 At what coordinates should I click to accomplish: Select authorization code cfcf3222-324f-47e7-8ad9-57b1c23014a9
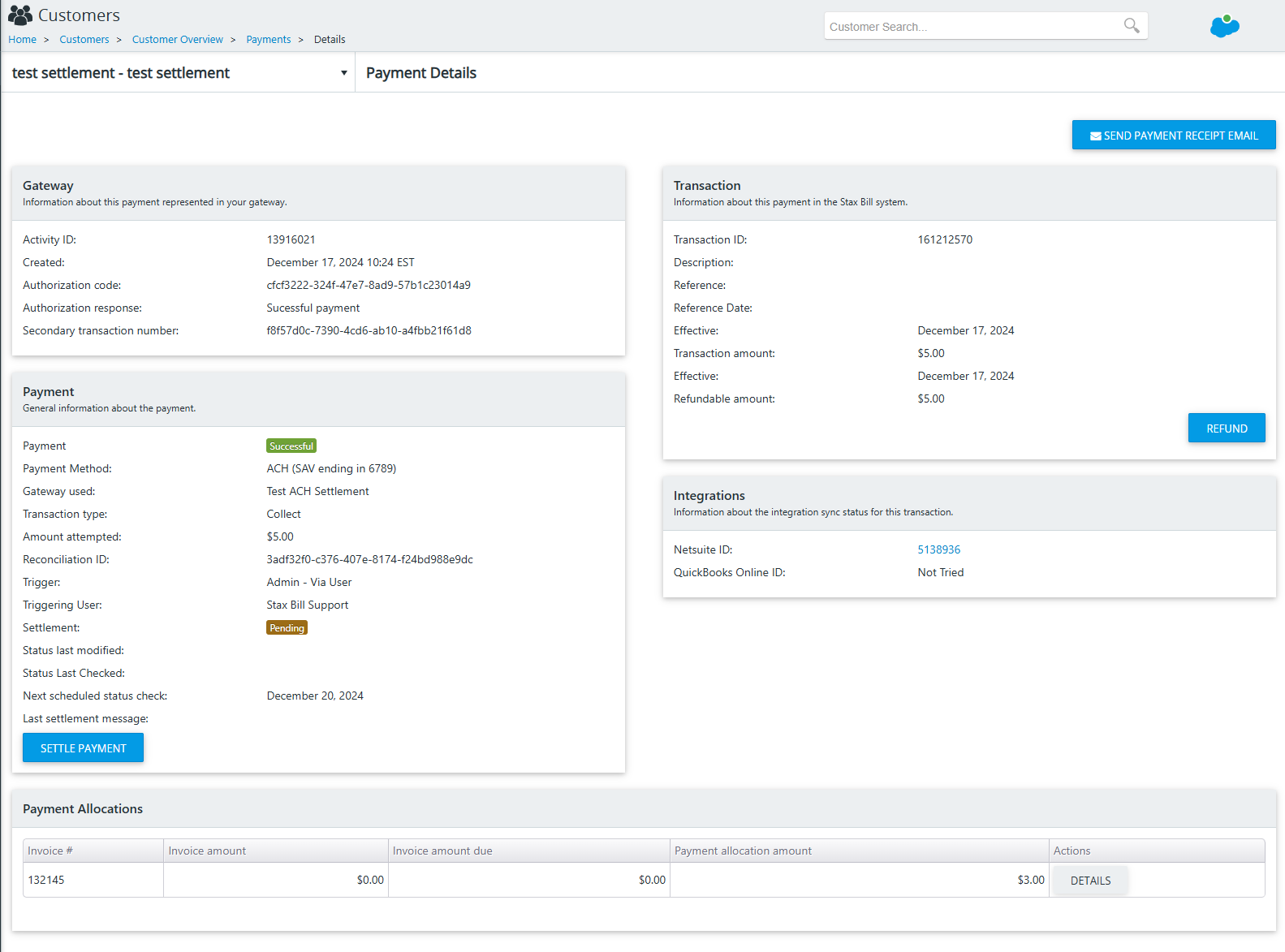click(369, 286)
